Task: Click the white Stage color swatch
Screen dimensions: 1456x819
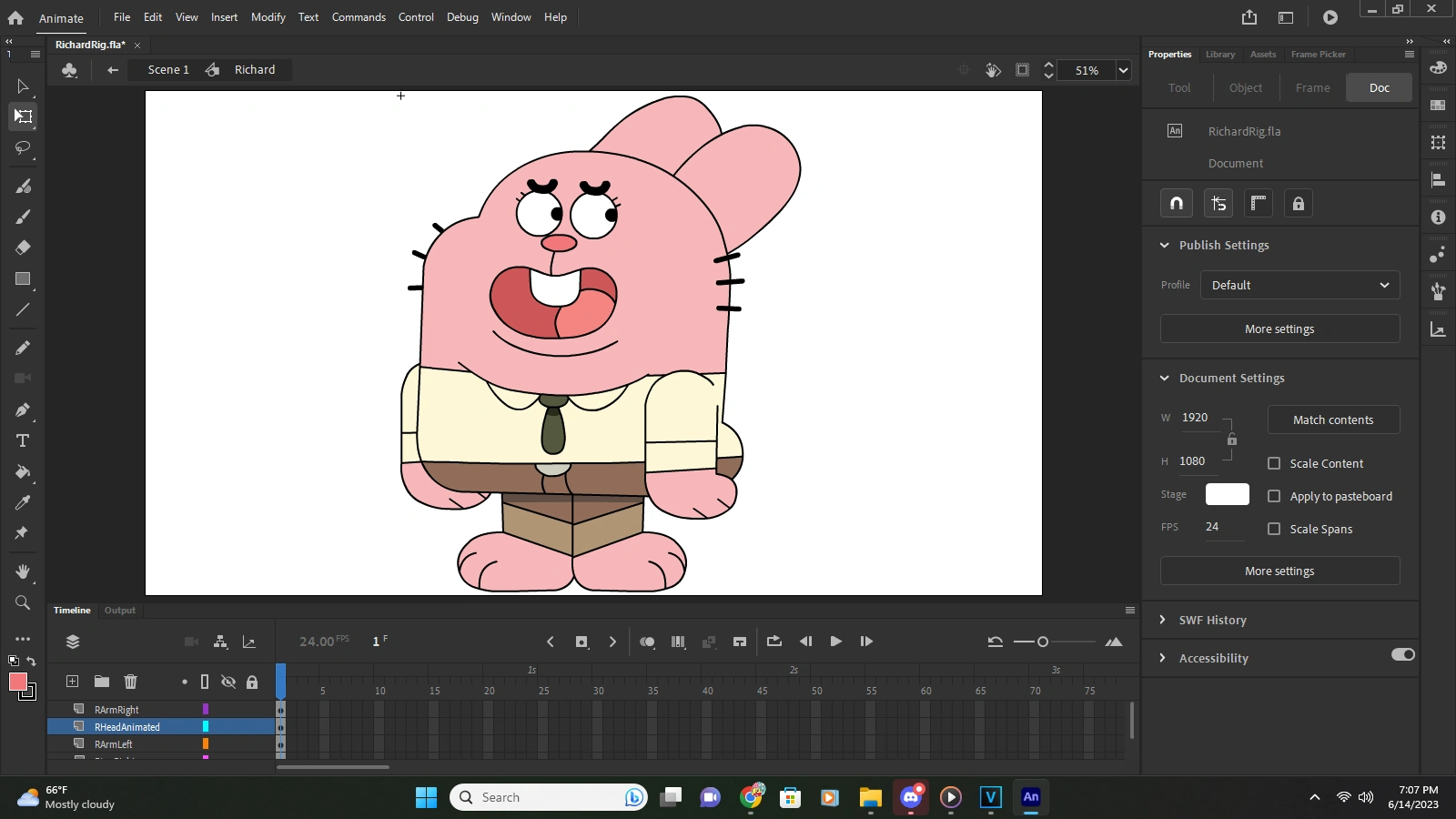Action: (1227, 494)
